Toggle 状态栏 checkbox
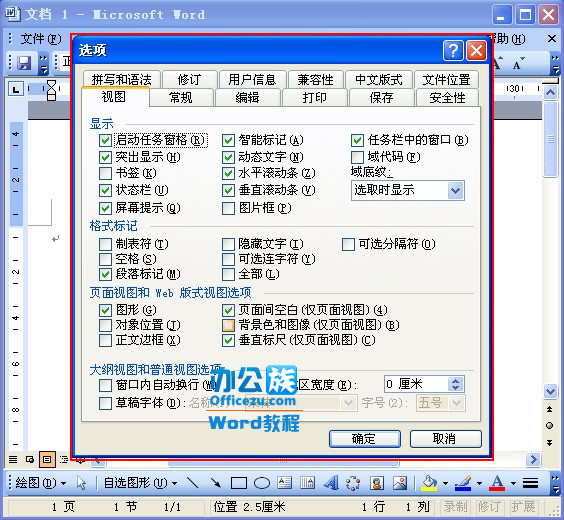The image size is (564, 520). click(x=105, y=190)
